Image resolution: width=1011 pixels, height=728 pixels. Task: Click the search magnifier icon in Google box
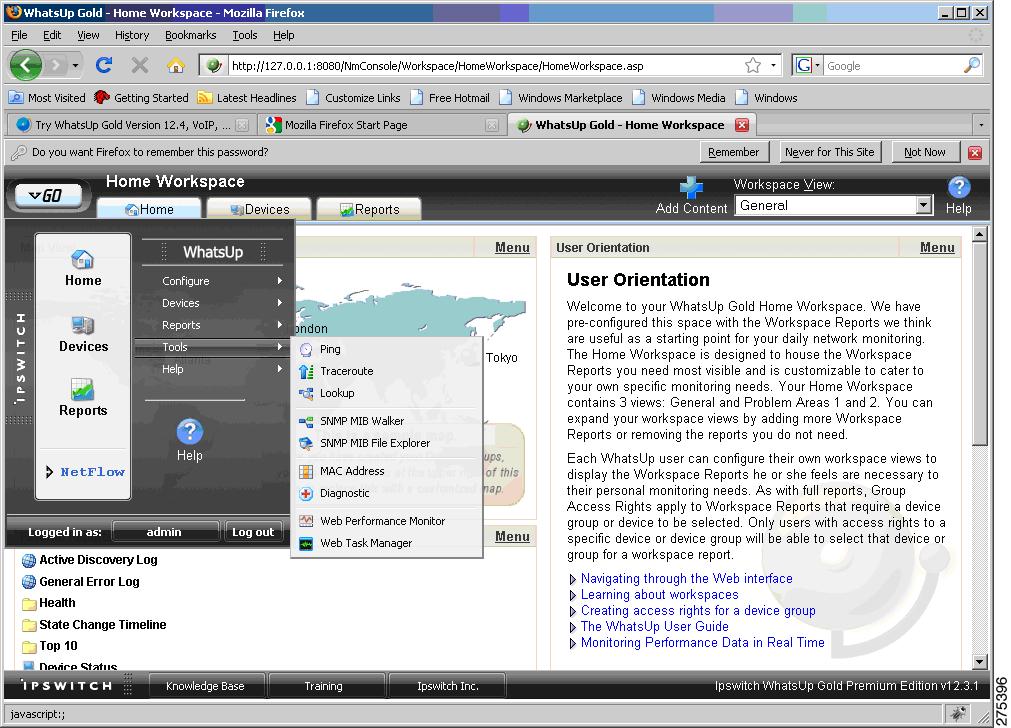[972, 65]
